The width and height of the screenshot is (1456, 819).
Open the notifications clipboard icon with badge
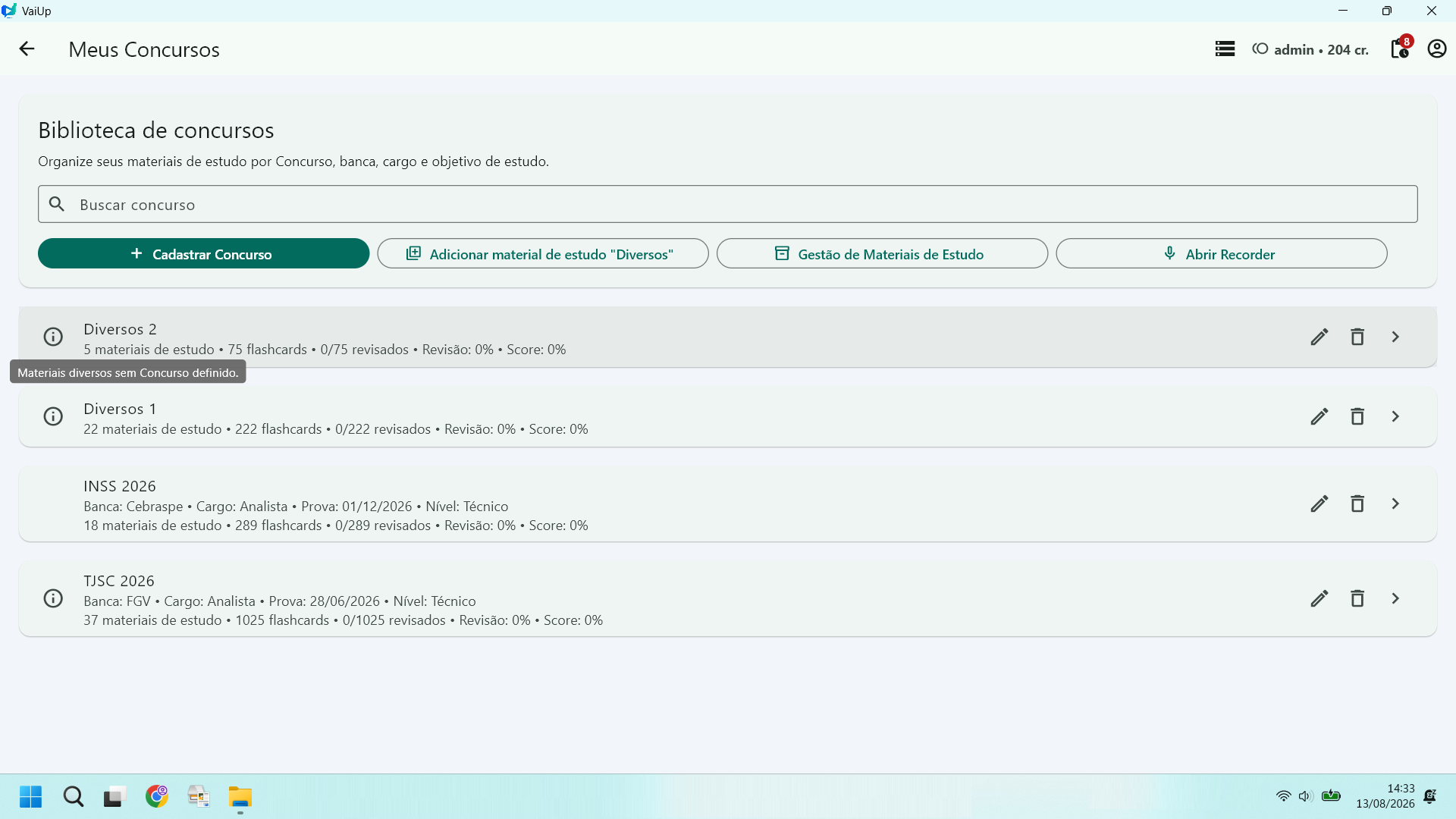1400,48
